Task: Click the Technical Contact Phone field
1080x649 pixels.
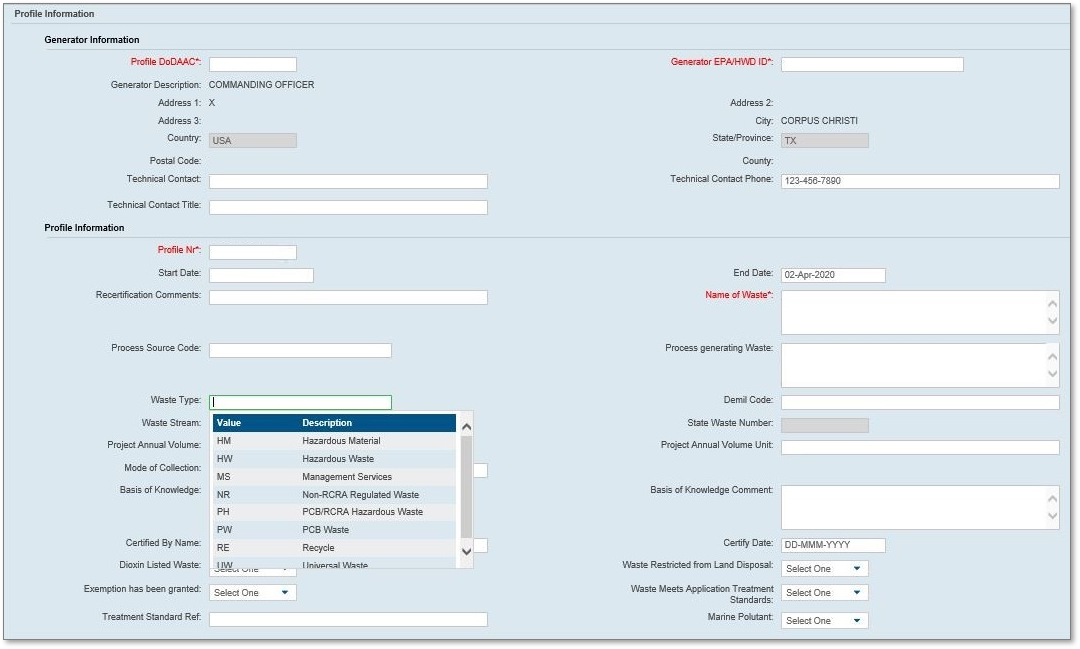Action: coord(919,182)
